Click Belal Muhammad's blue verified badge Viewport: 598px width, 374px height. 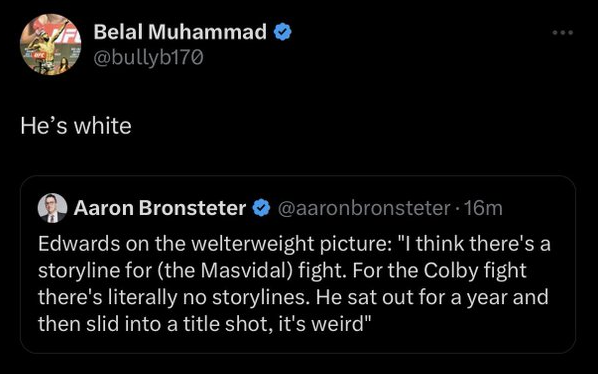click(x=282, y=32)
